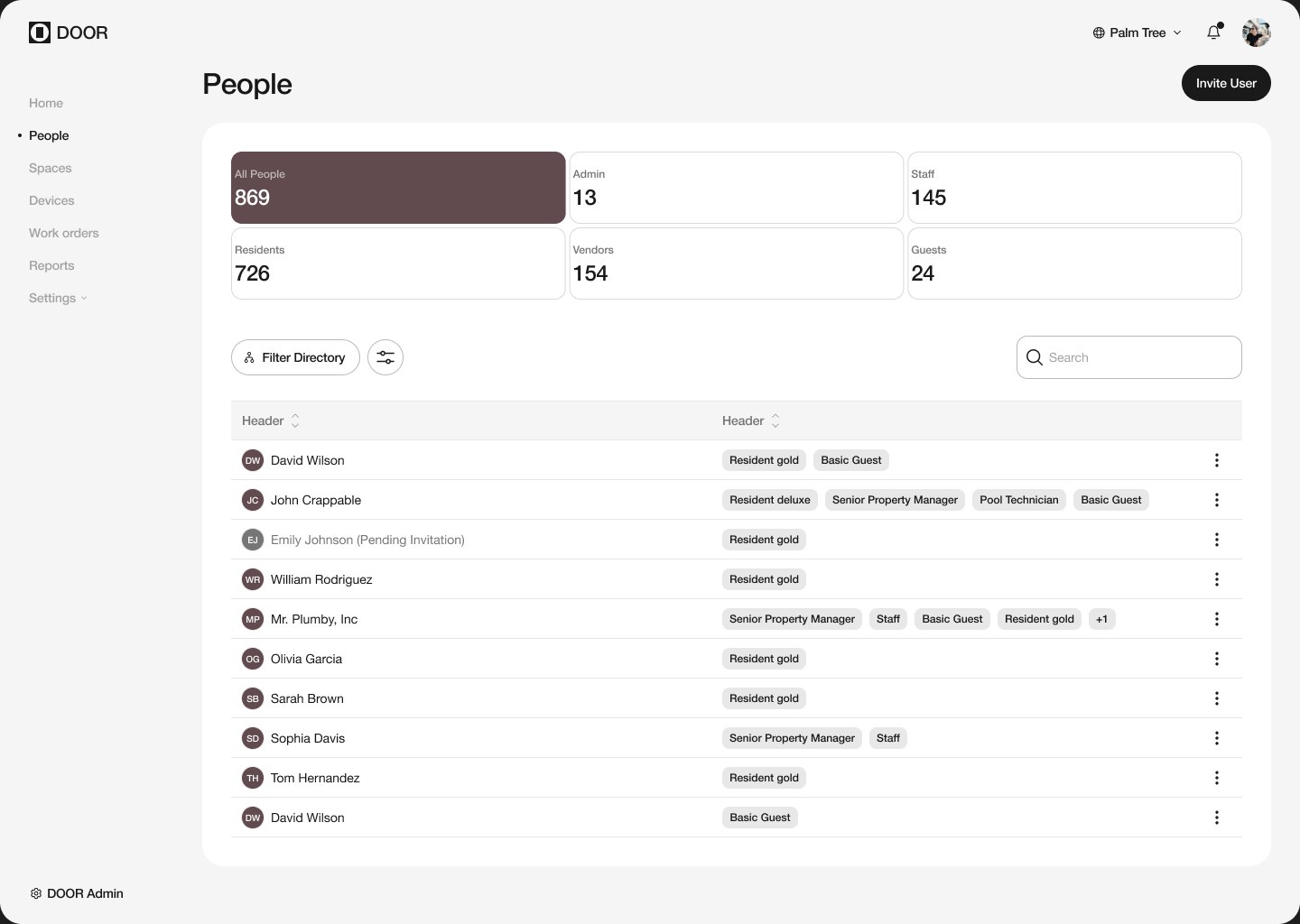Open Devices in sidebar
The image size is (1300, 924).
(51, 200)
